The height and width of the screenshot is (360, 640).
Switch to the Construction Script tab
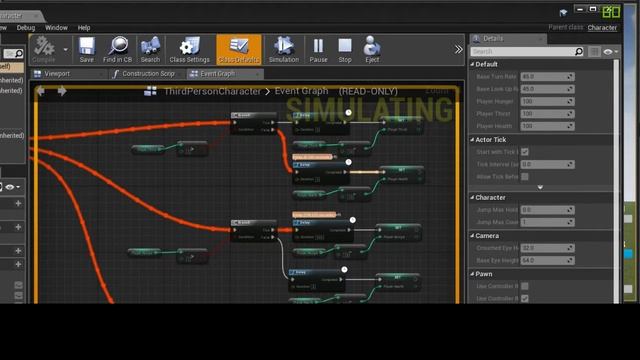tap(147, 74)
